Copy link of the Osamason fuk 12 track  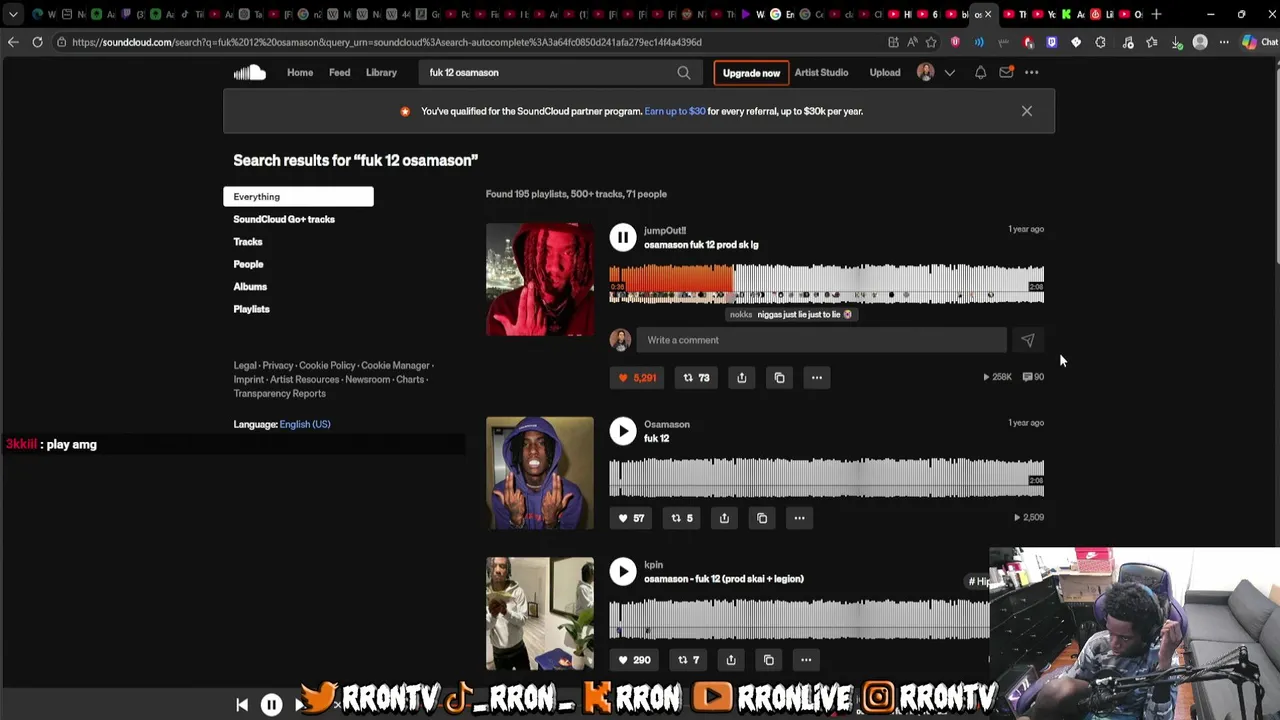pos(762,518)
